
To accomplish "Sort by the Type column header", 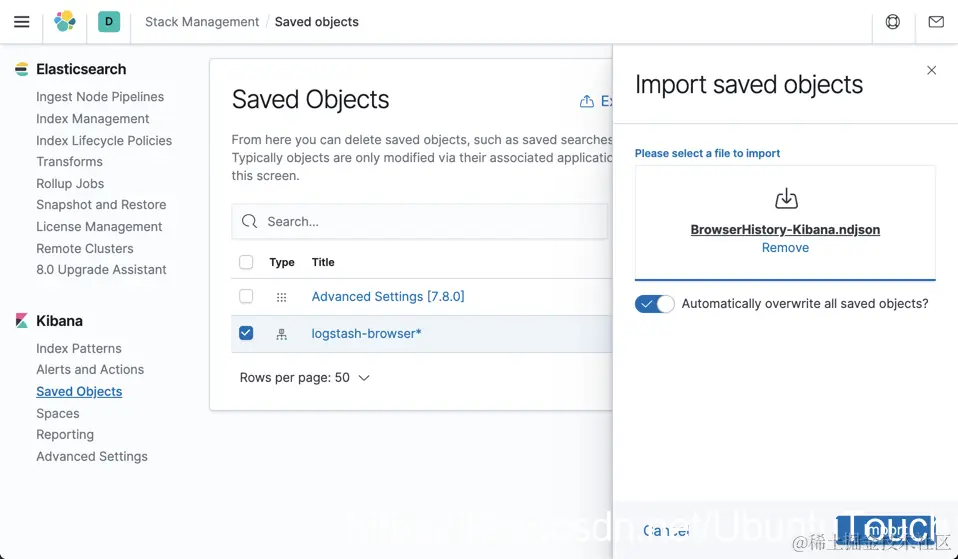I will click(x=282, y=262).
